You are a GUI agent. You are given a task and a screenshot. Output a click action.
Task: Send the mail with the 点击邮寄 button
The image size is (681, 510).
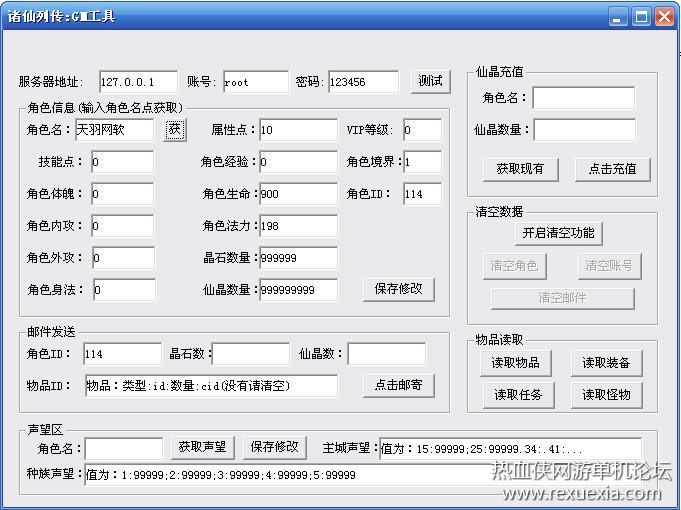(x=398, y=385)
